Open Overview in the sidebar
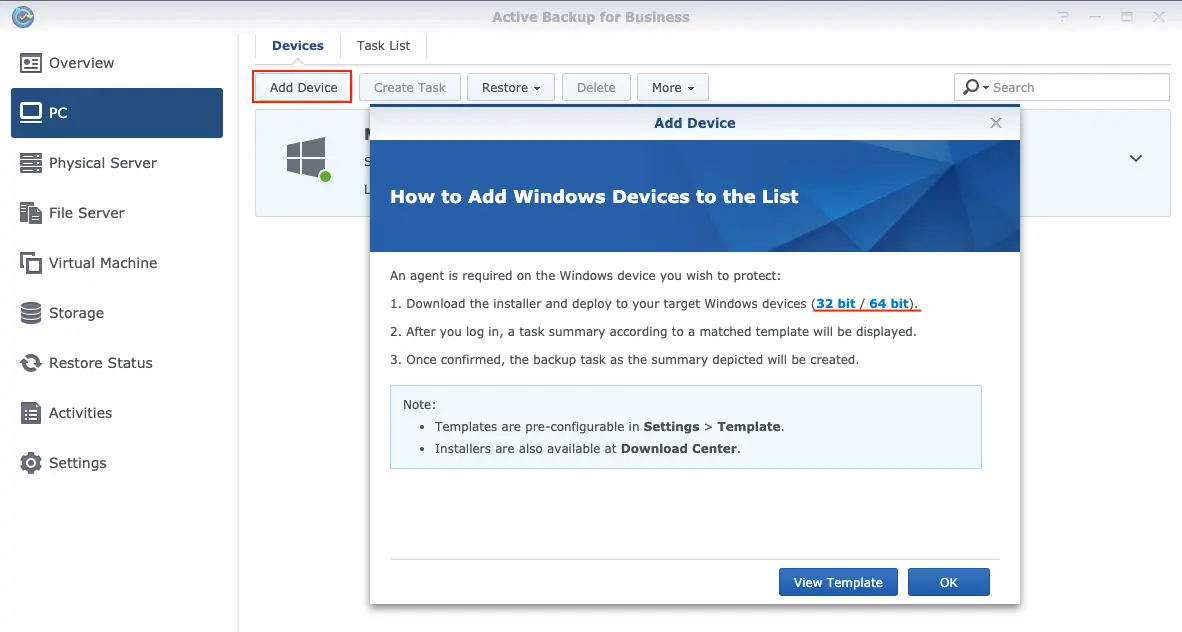This screenshot has height=632, width=1182. (x=117, y=63)
